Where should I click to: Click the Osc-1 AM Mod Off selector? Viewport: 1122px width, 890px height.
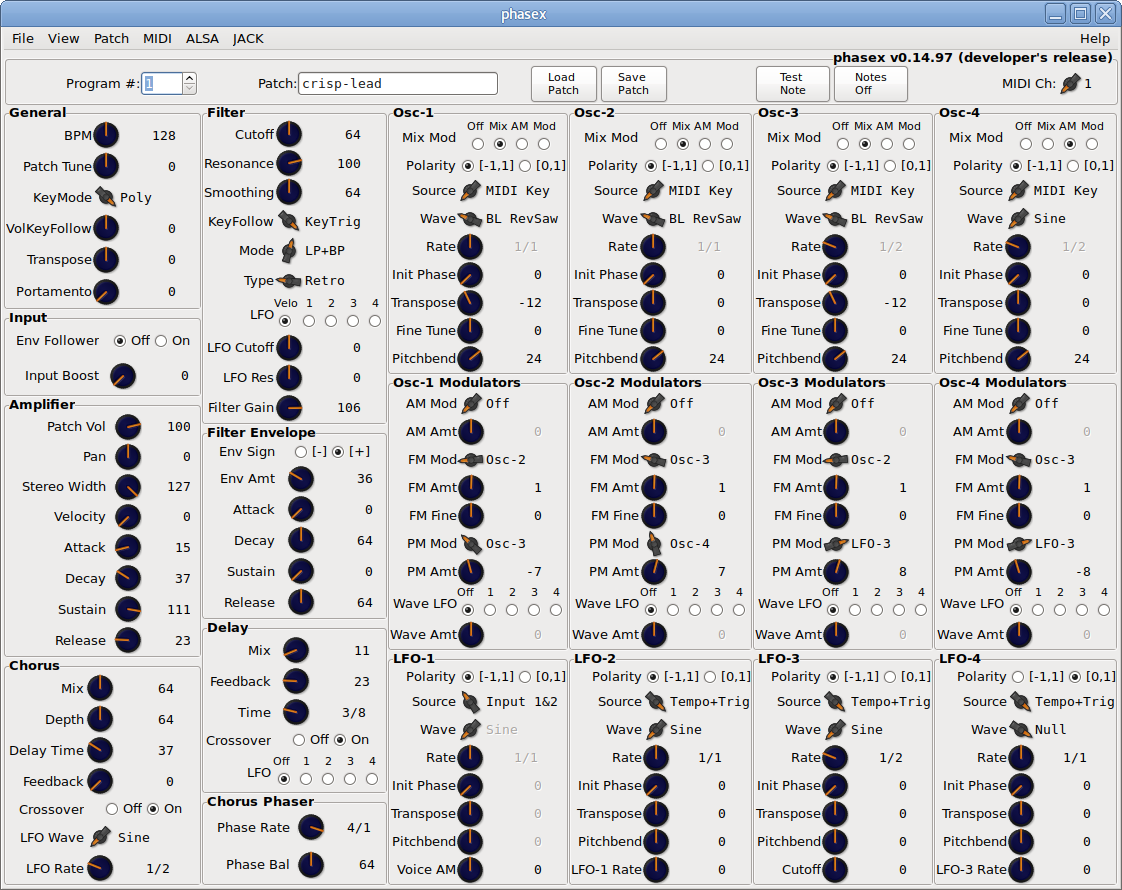(471, 404)
